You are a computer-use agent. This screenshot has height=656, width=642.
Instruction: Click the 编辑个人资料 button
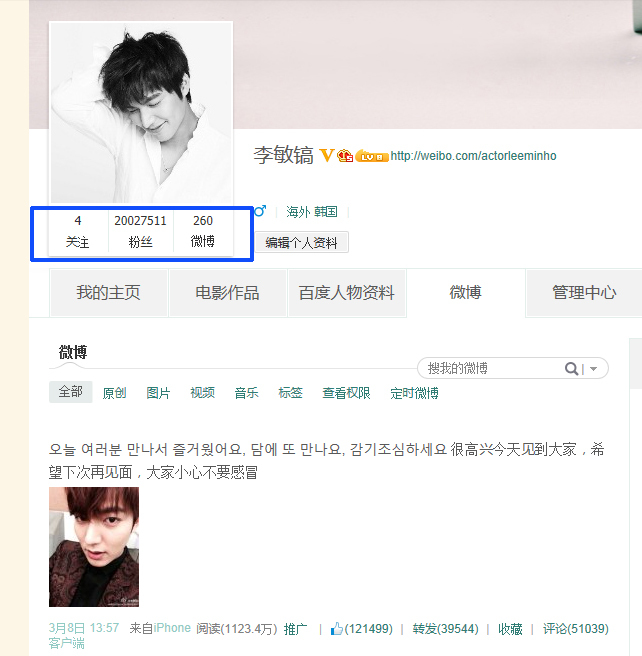point(302,242)
